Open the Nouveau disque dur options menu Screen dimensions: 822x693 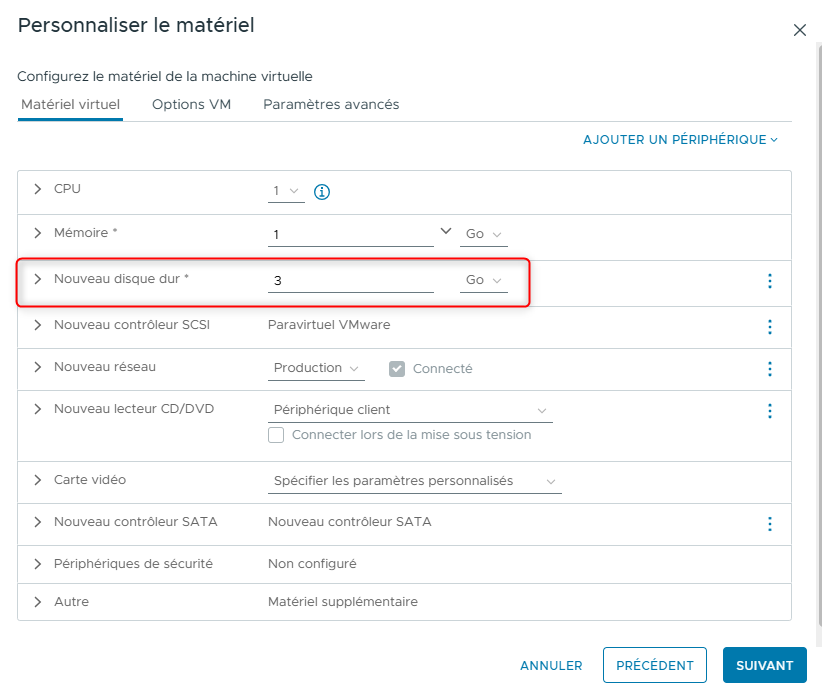pyautogui.click(x=769, y=281)
